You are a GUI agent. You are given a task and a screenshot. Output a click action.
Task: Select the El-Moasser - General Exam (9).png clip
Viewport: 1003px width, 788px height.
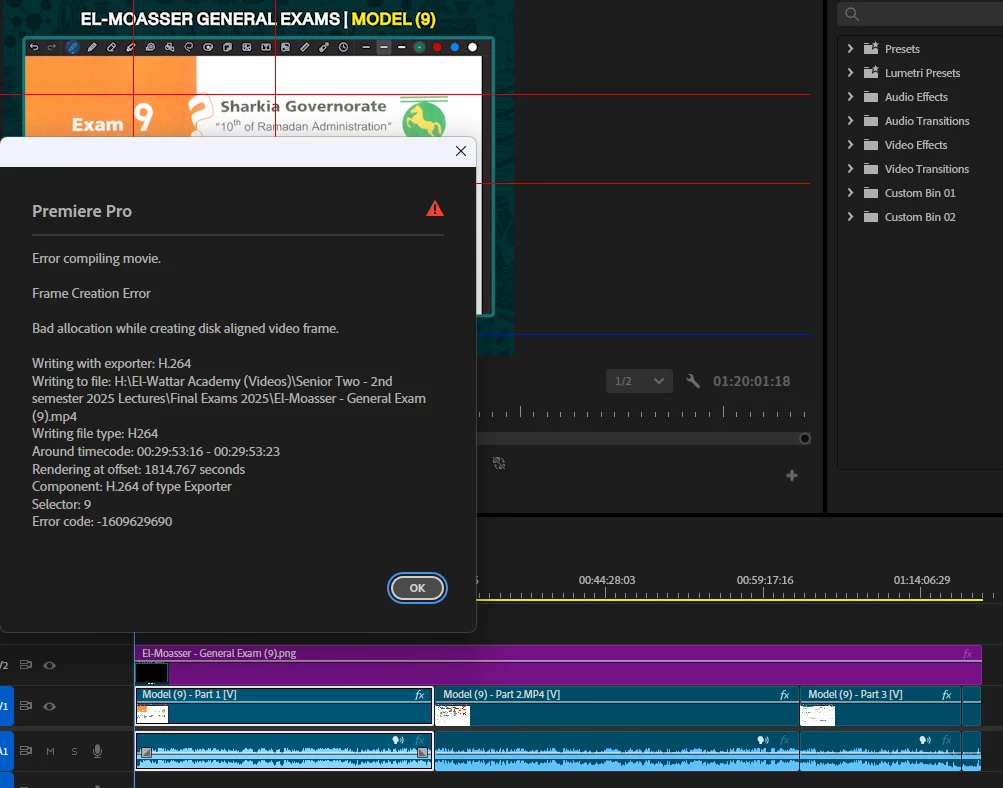pyautogui.click(x=558, y=664)
